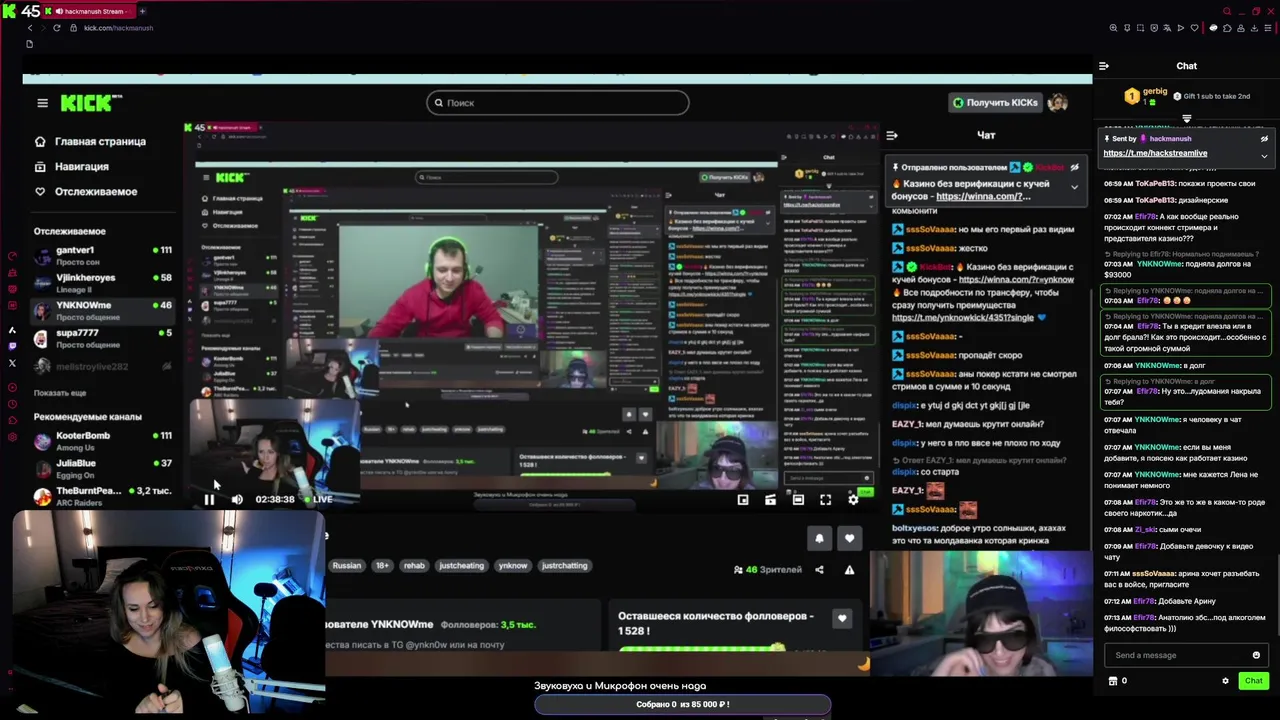Image resolution: width=1280 pixels, height=720 pixels.
Task: Open the JuliaBlue recommended channel
Action: pos(101,468)
